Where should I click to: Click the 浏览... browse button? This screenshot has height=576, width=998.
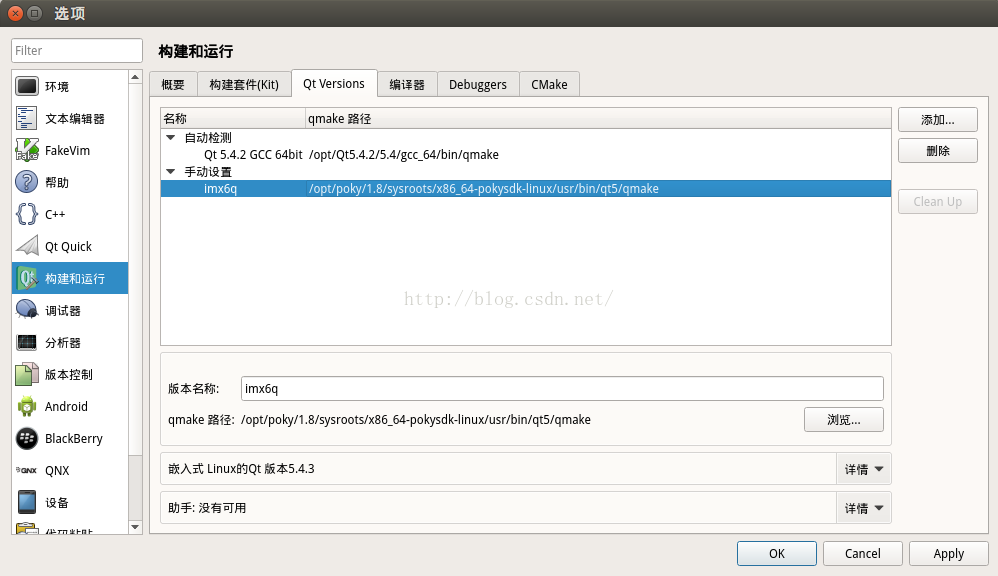844,419
